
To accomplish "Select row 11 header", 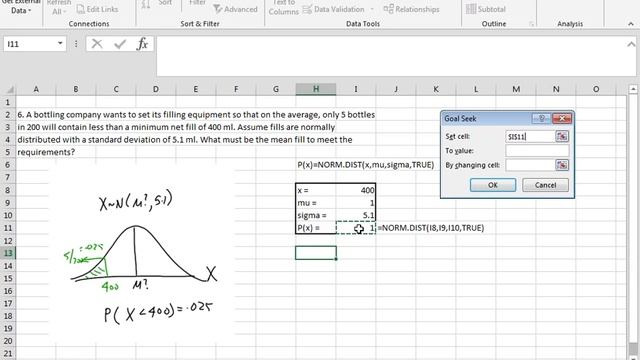I will 8,228.
